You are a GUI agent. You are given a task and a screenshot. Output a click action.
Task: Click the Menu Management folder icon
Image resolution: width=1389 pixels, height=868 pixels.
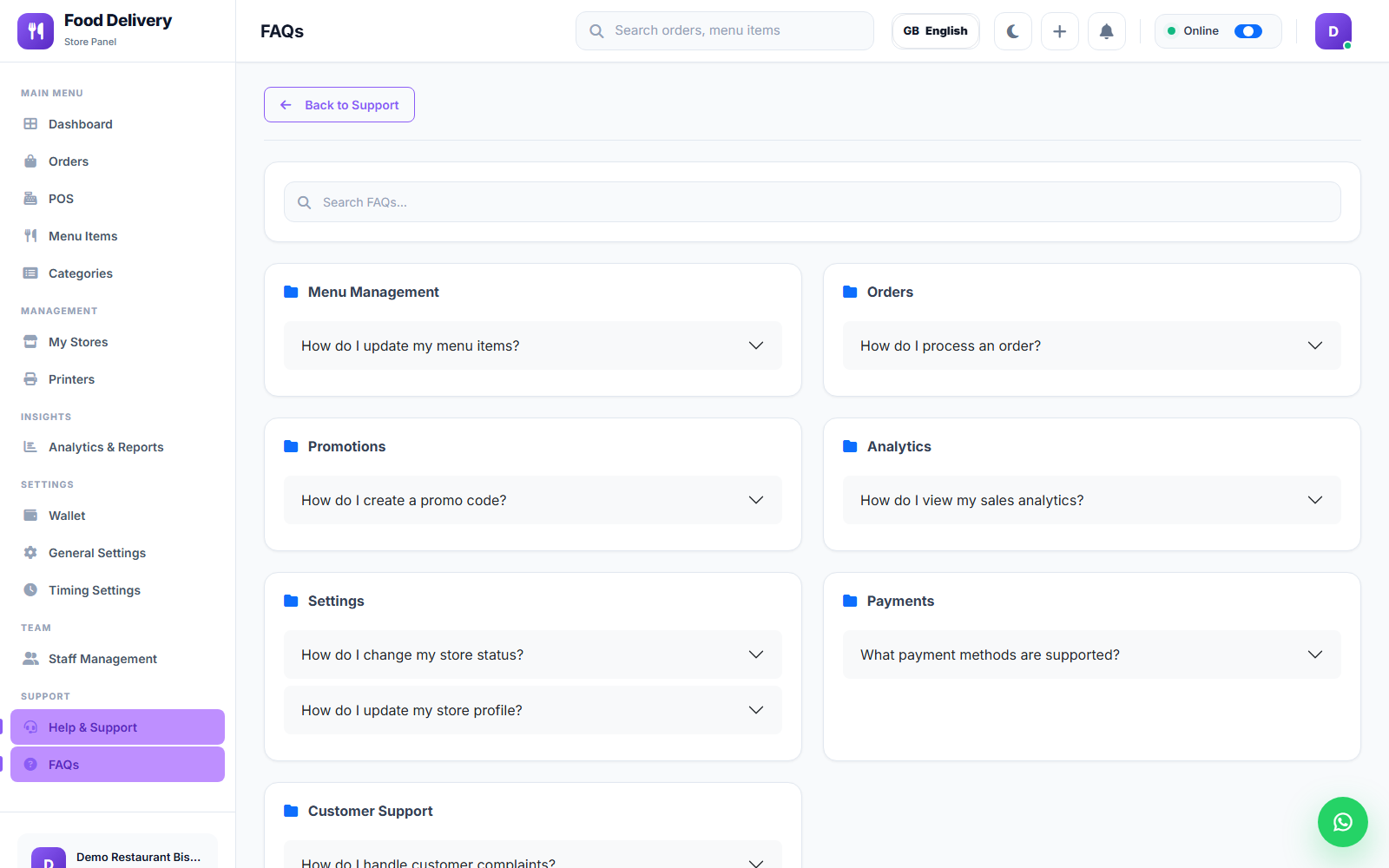point(291,292)
